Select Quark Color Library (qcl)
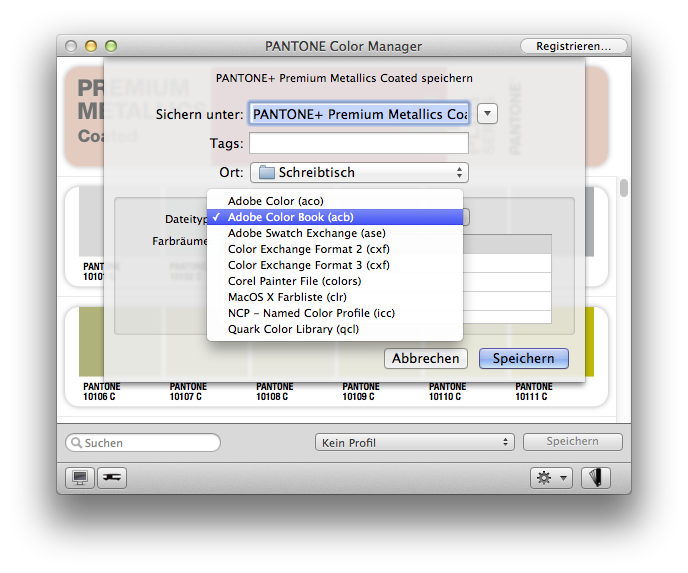 point(335,329)
